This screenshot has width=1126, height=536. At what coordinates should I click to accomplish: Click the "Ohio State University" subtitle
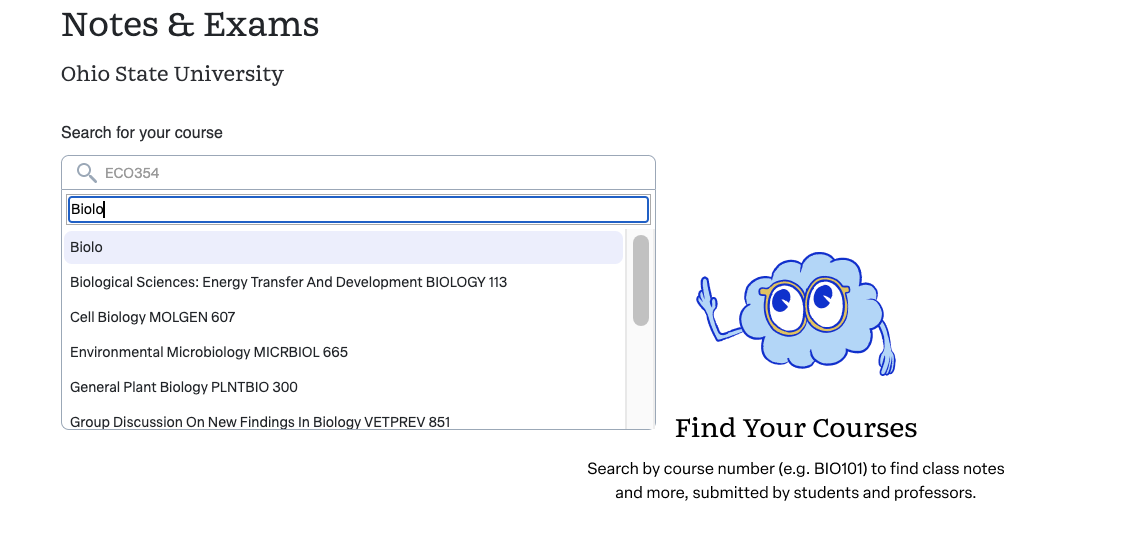click(x=172, y=74)
